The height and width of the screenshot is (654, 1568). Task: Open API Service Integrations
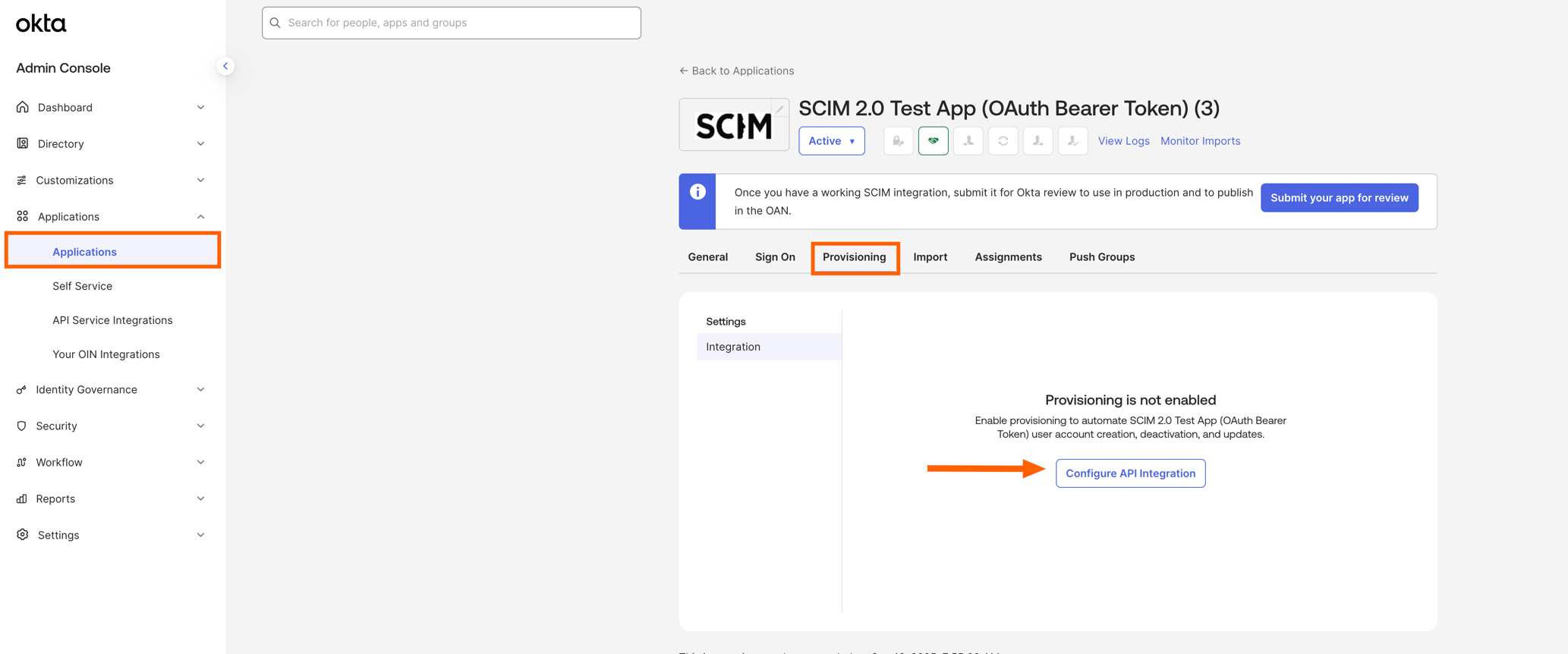pos(112,320)
